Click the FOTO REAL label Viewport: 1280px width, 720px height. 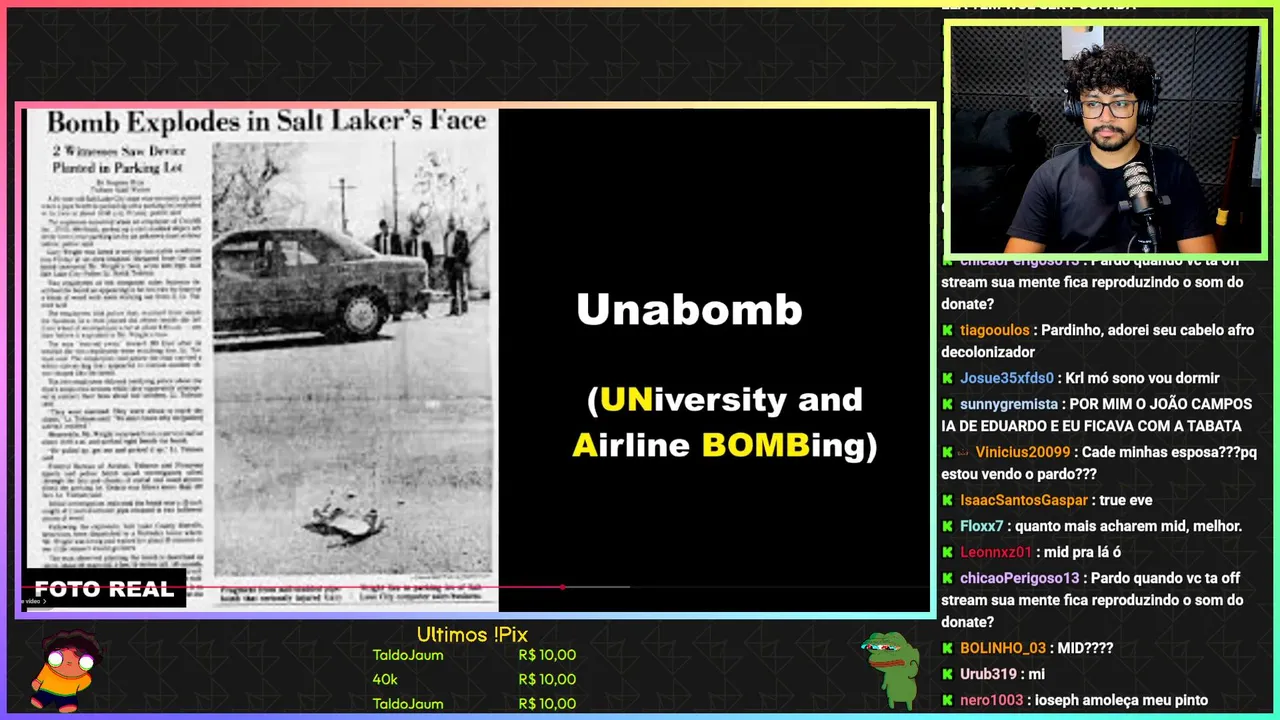[104, 588]
